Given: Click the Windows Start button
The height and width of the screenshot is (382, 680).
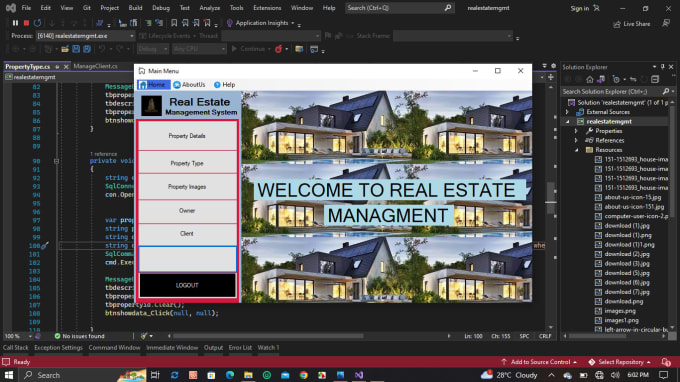Looking at the screenshot, I should click(x=9, y=375).
